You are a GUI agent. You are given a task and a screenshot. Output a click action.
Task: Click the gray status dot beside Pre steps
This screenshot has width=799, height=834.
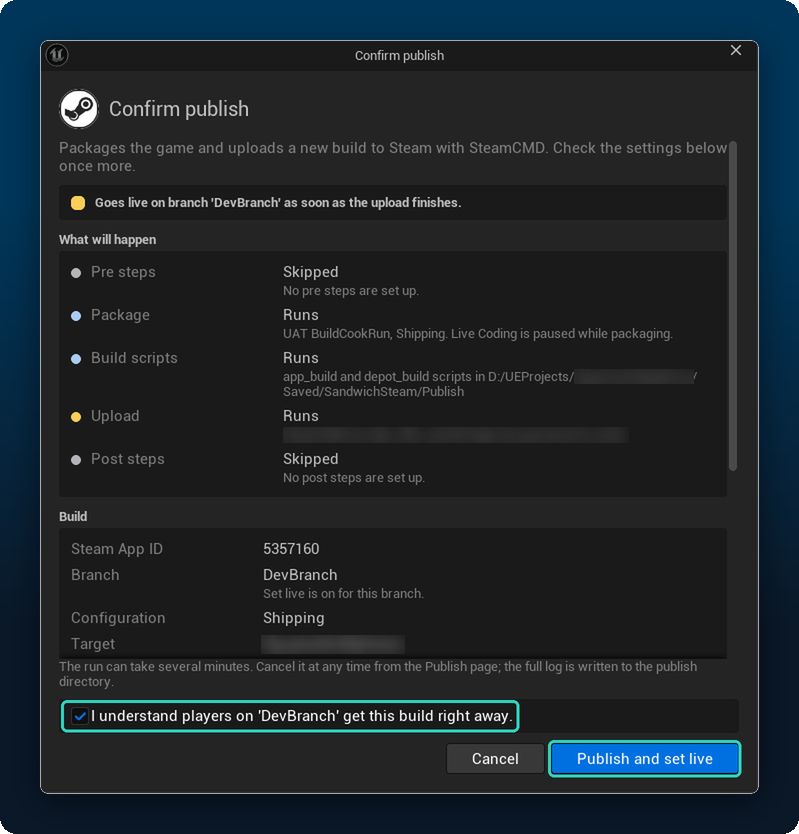[76, 273]
